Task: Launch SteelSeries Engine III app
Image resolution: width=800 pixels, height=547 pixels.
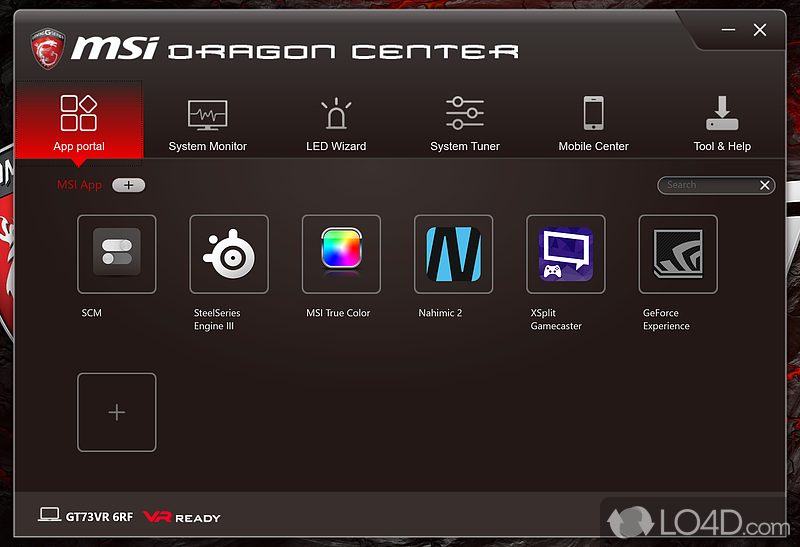Action: click(x=229, y=254)
